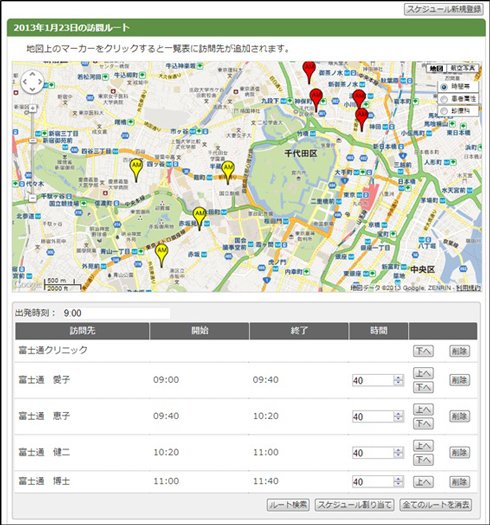Click the 時間 column header
Image resolution: width=490 pixels, height=525 pixels.
pyautogui.click(x=379, y=331)
